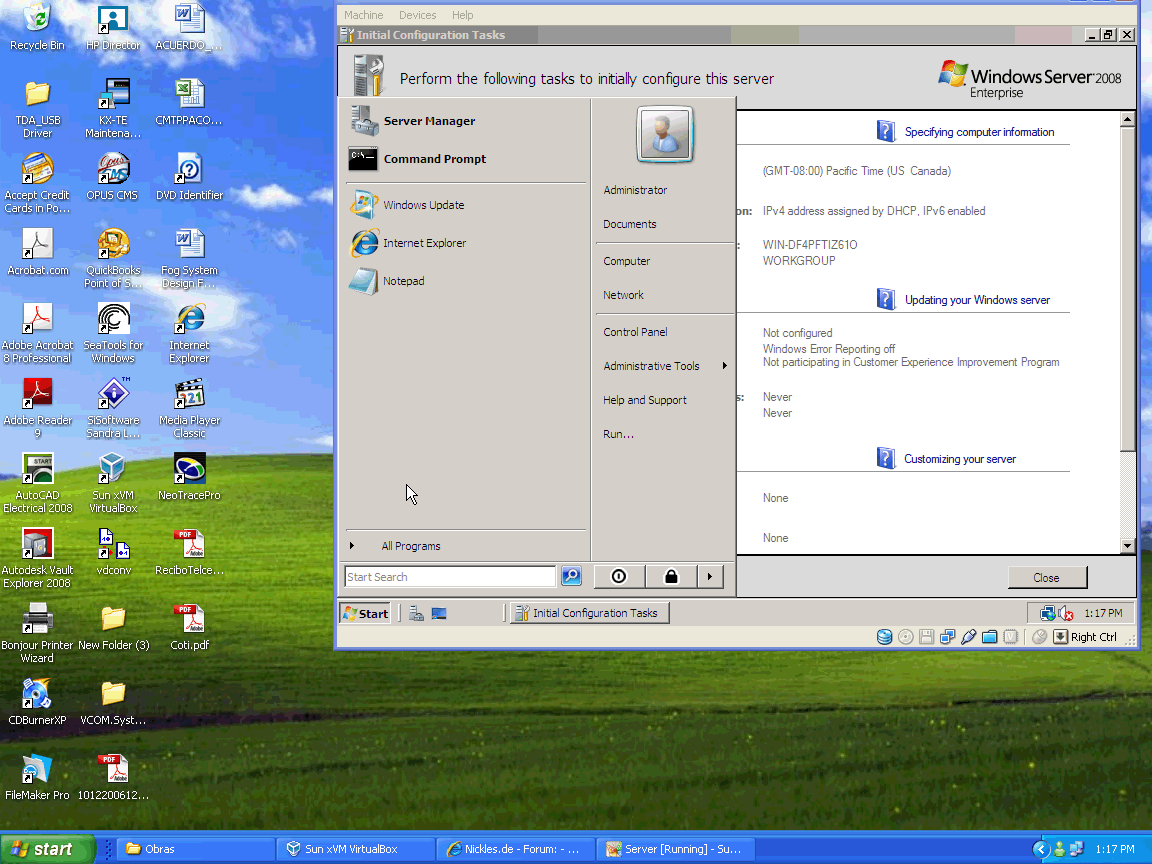Select the Coti.pdf file on the desktop
Image resolution: width=1152 pixels, height=864 pixels.
click(190, 627)
